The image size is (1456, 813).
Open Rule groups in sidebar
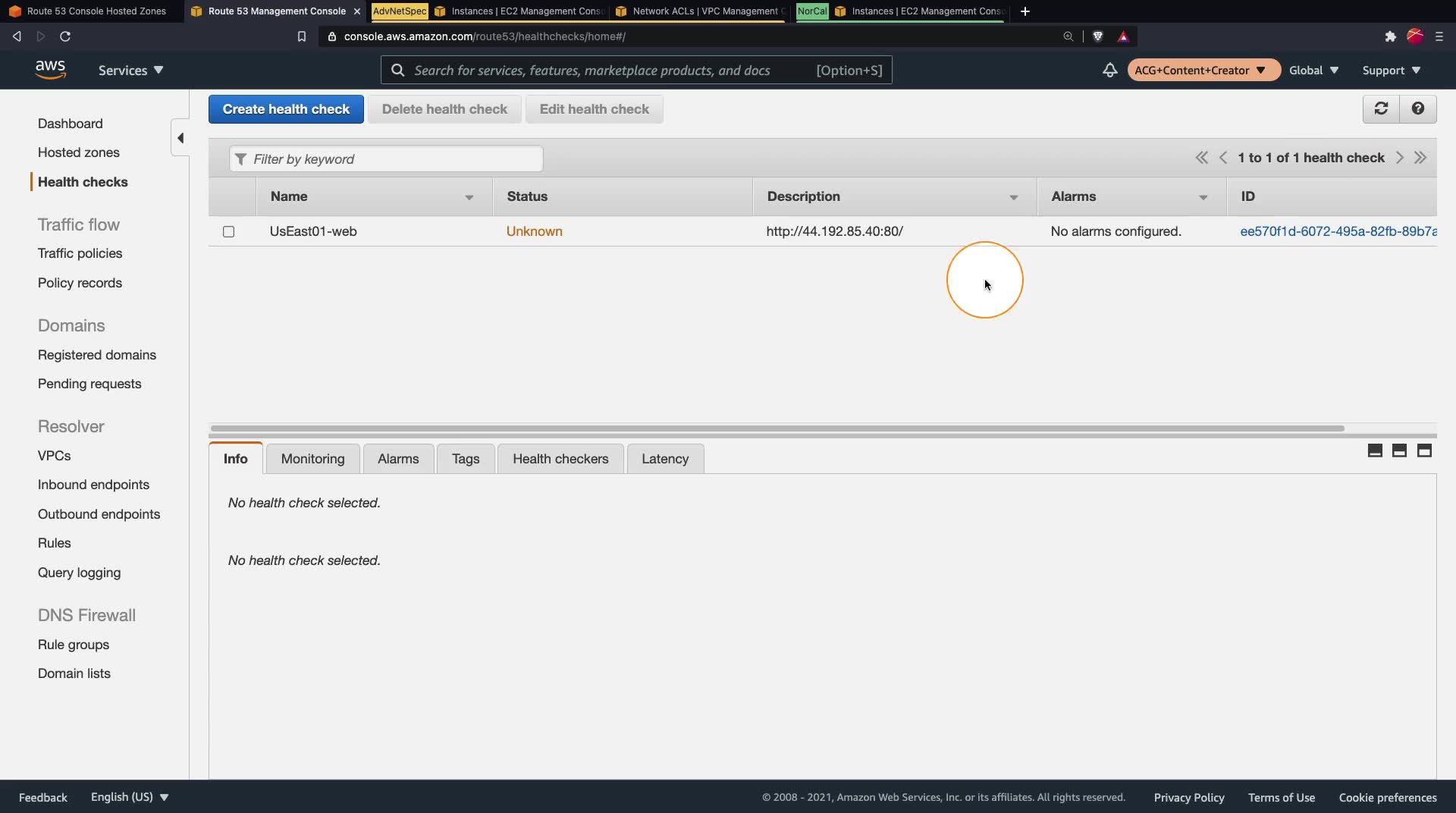[74, 645]
